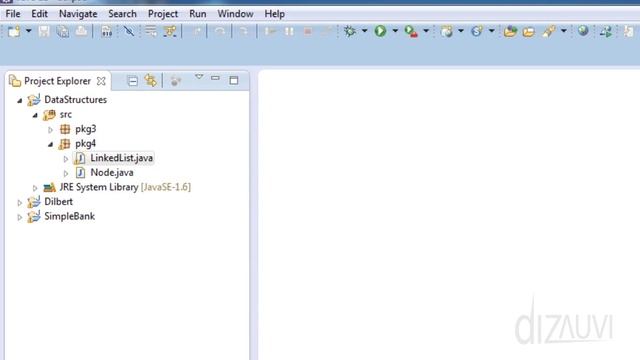
Task: Expand the SimpleBank project
Action: [x=20, y=218]
